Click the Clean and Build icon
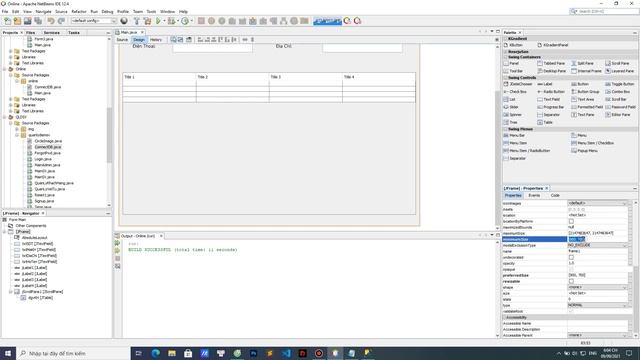This screenshot has height=360, width=640. [x=147, y=21]
